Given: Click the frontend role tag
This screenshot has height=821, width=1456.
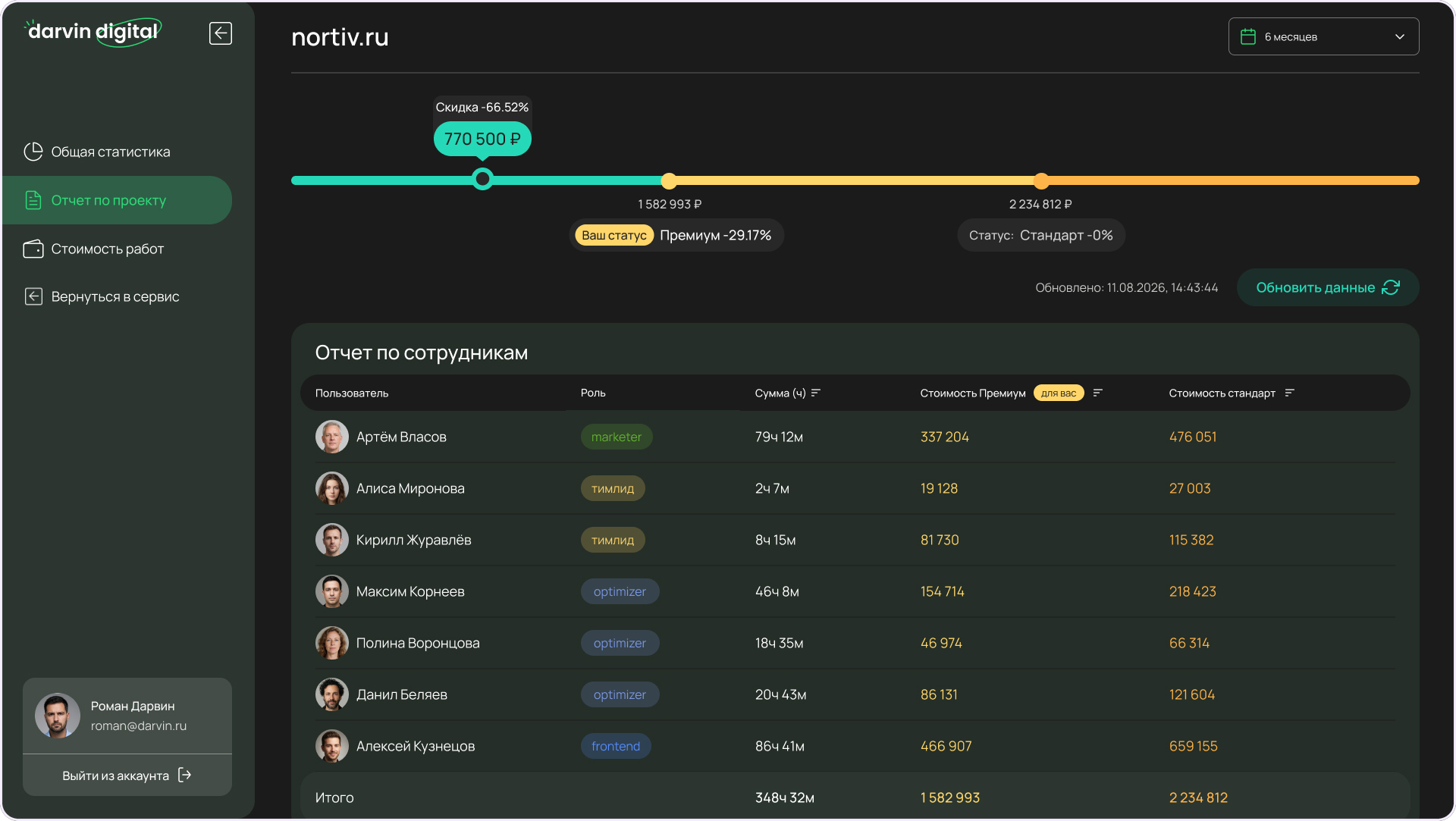Looking at the screenshot, I should 616,746.
